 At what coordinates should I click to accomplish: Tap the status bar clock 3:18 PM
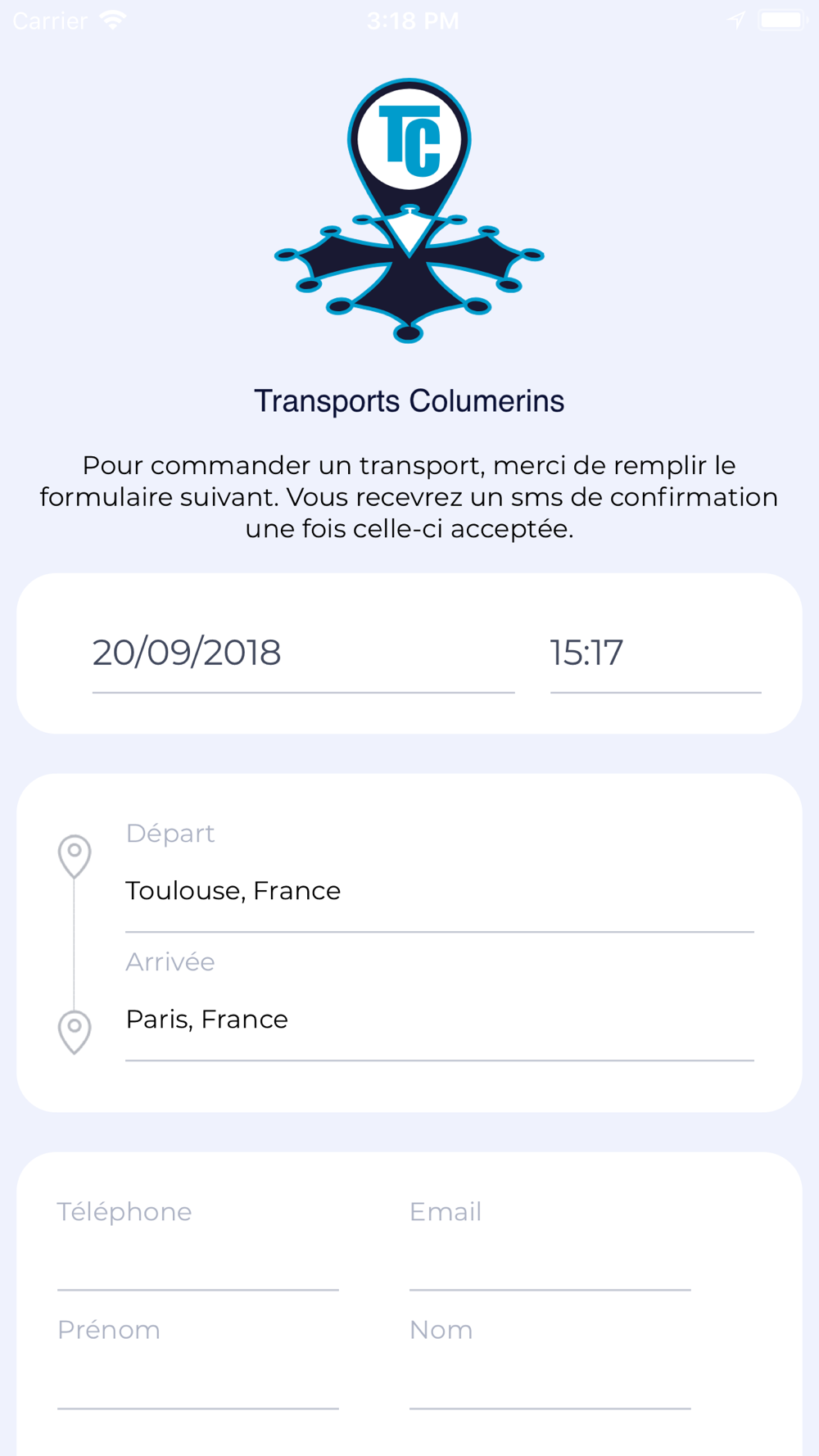[413, 20]
